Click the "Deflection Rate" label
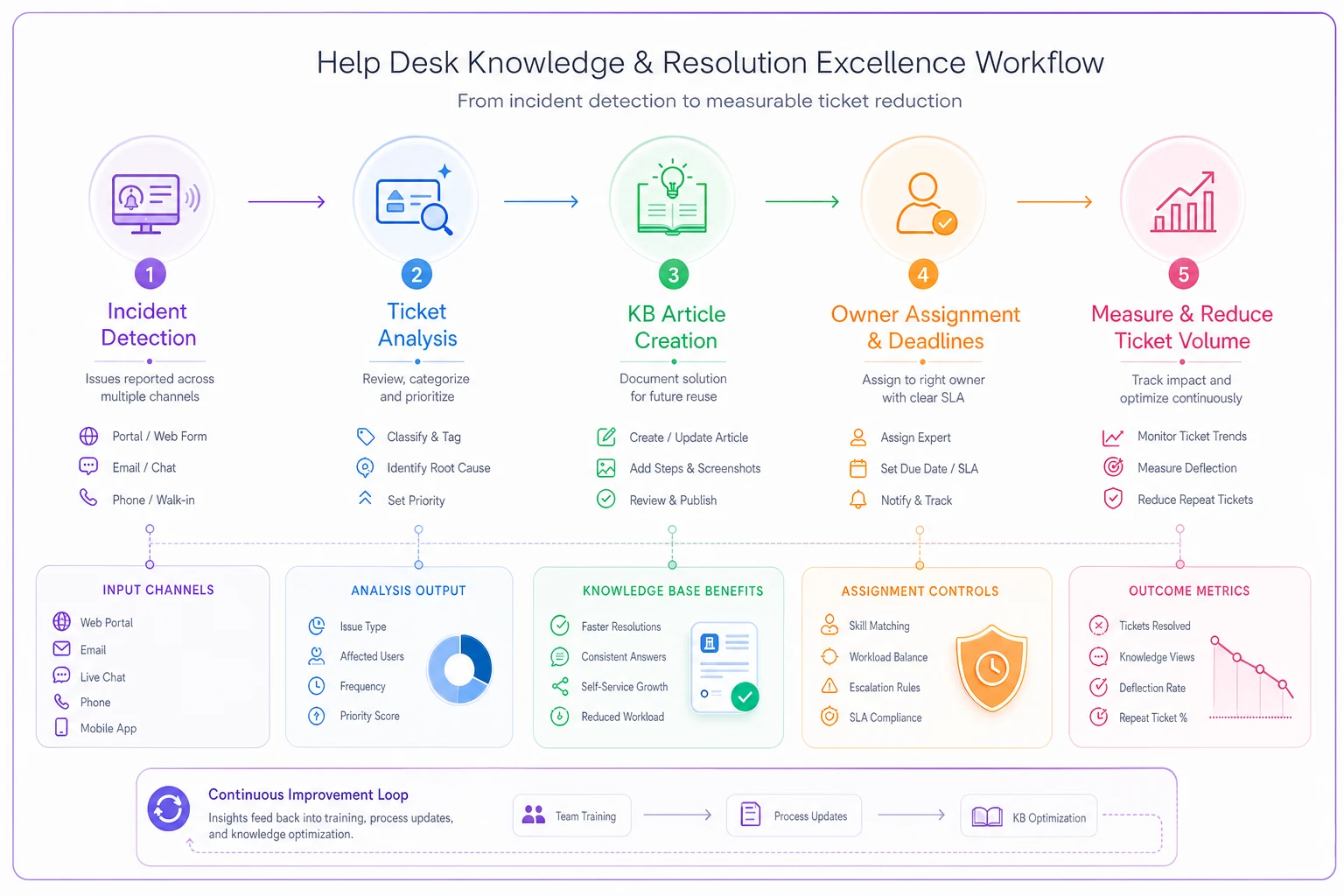Screen dimensions: 1344x896 (1152, 688)
